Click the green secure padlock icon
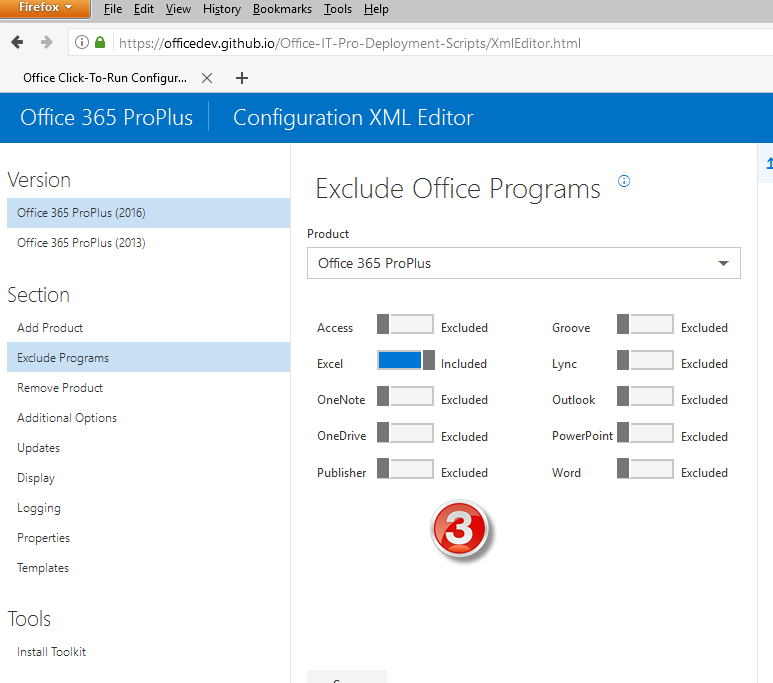Viewport: 773px width, 683px height. click(x=100, y=42)
